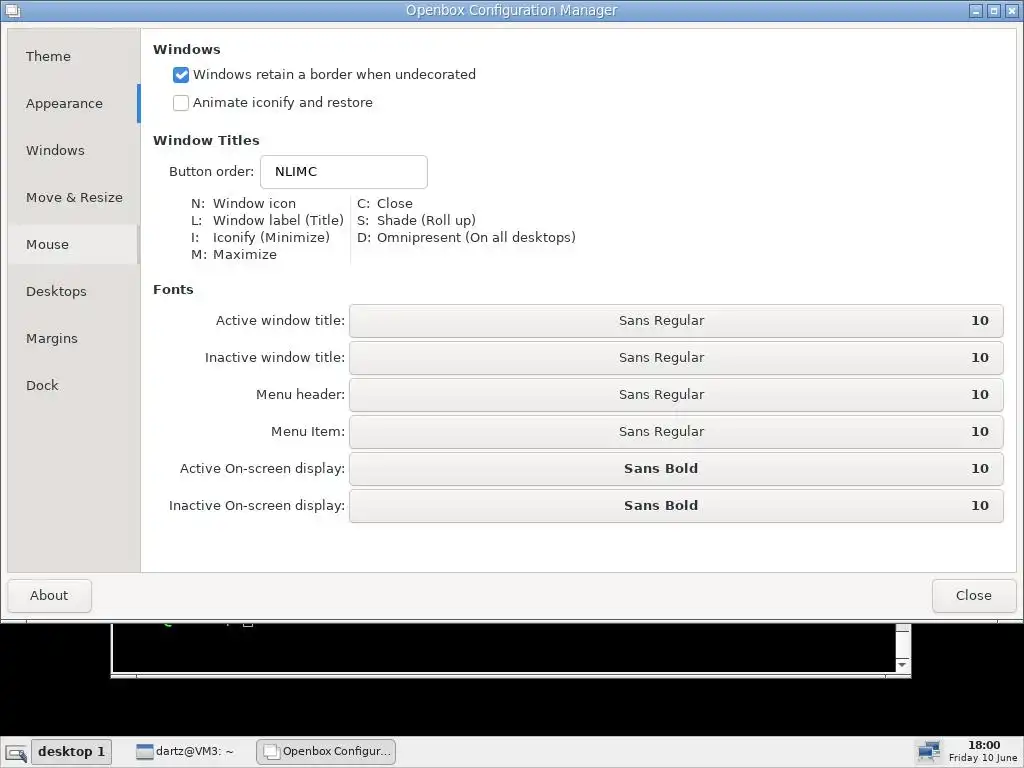Switch to the Windows sidebar section

click(73, 150)
